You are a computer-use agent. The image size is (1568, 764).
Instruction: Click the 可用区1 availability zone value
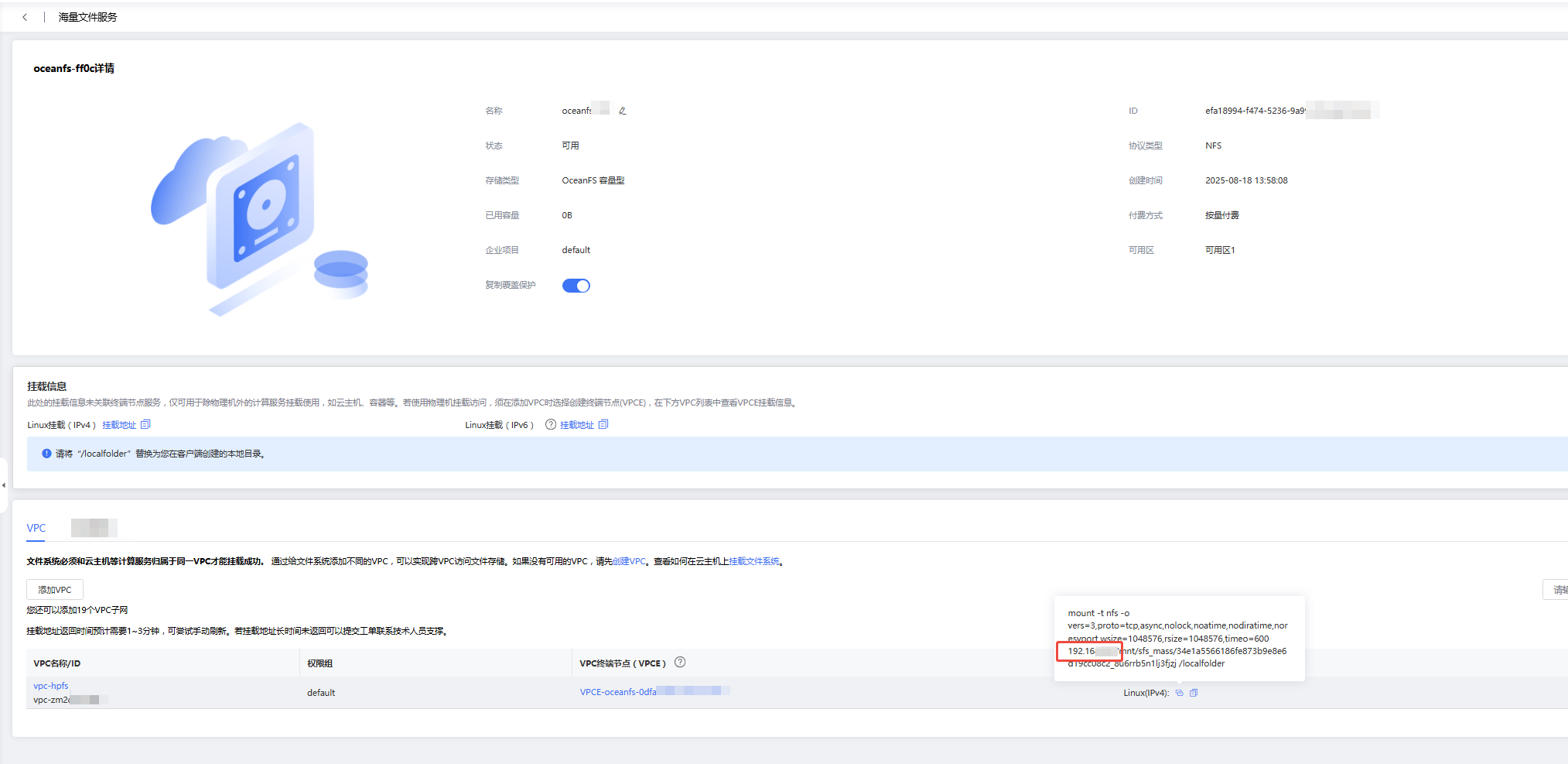[1220, 250]
